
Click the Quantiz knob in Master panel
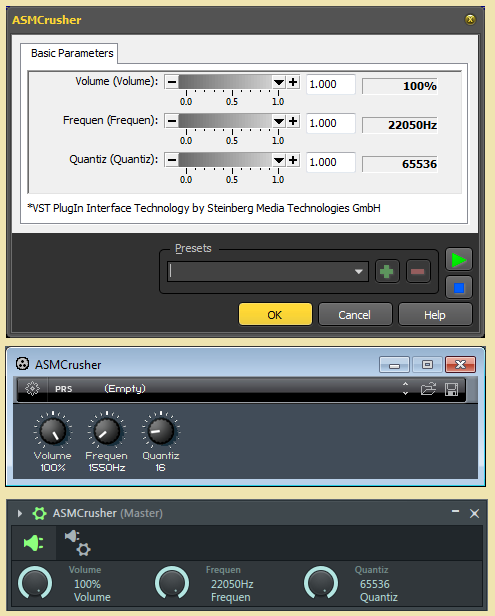point(321,583)
